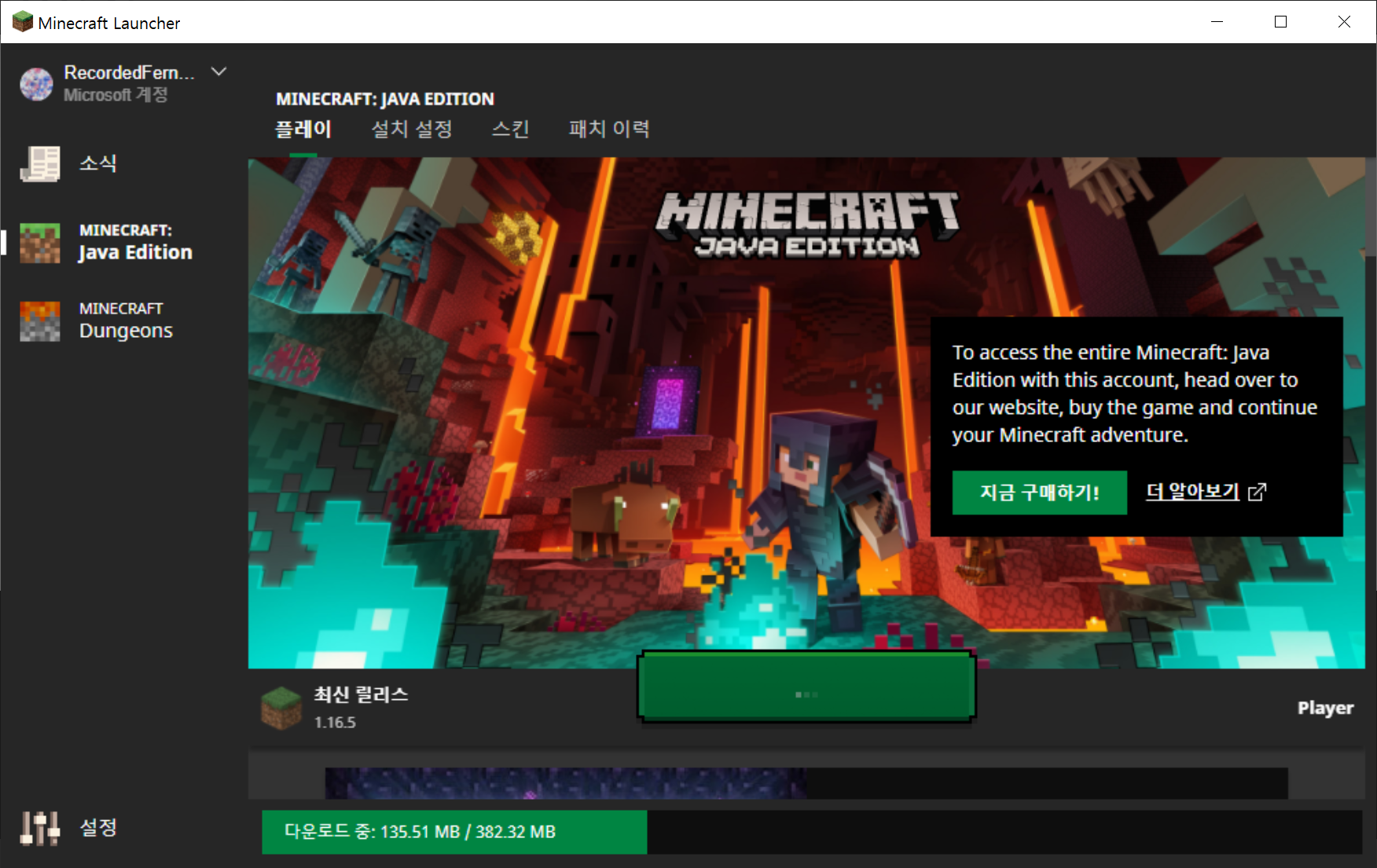Click the RecordedFern account avatar
The image size is (1377, 868).
36,84
